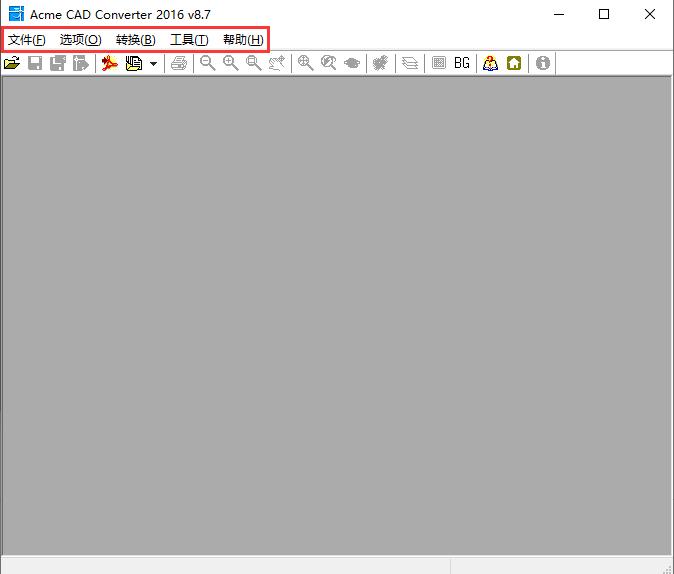The width and height of the screenshot is (674, 574).
Task: Open the batch convert files icon
Action: click(x=134, y=63)
